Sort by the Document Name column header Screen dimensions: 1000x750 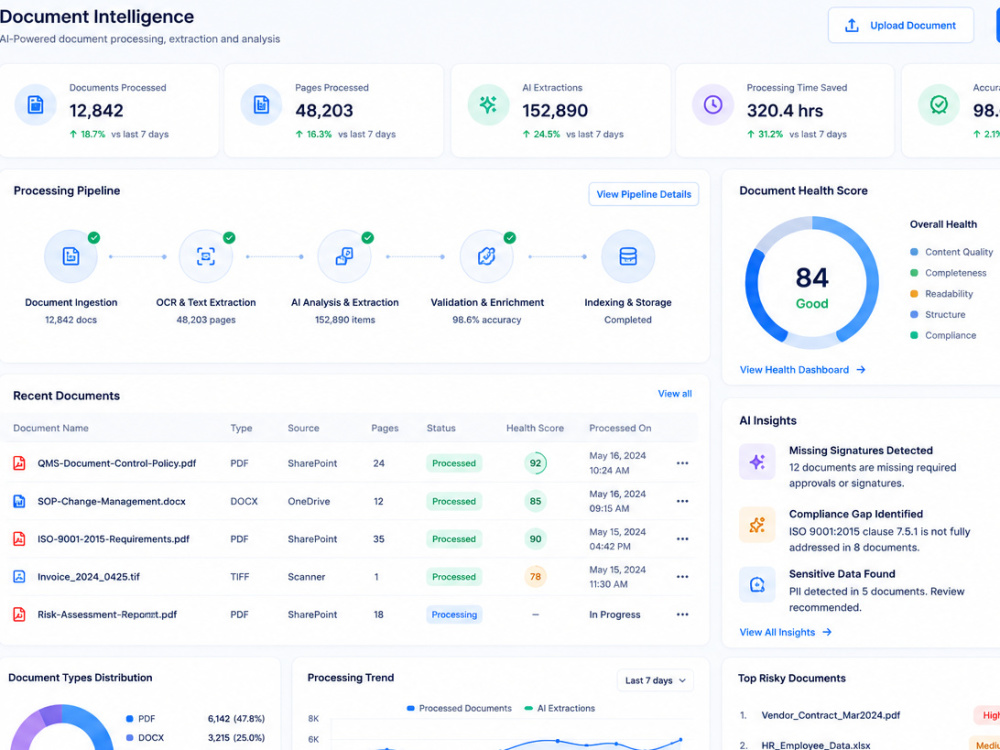click(x=51, y=428)
